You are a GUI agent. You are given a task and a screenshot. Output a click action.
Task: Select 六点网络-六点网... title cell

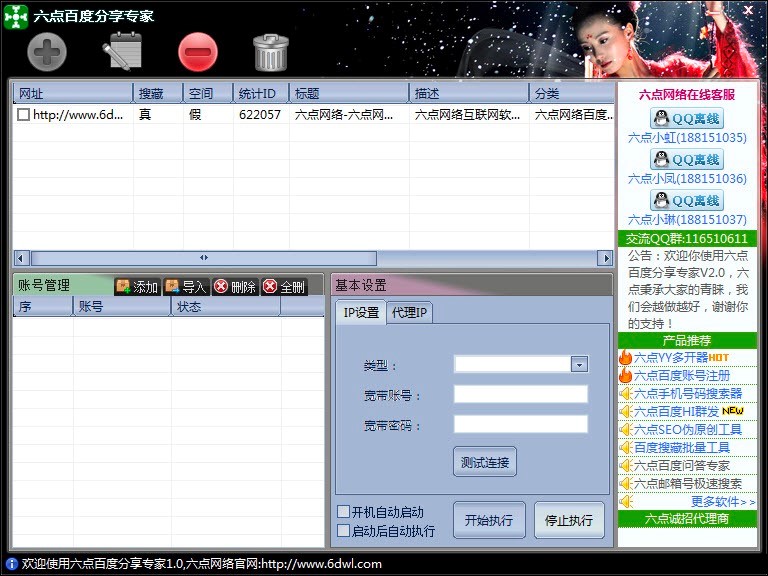(x=349, y=115)
